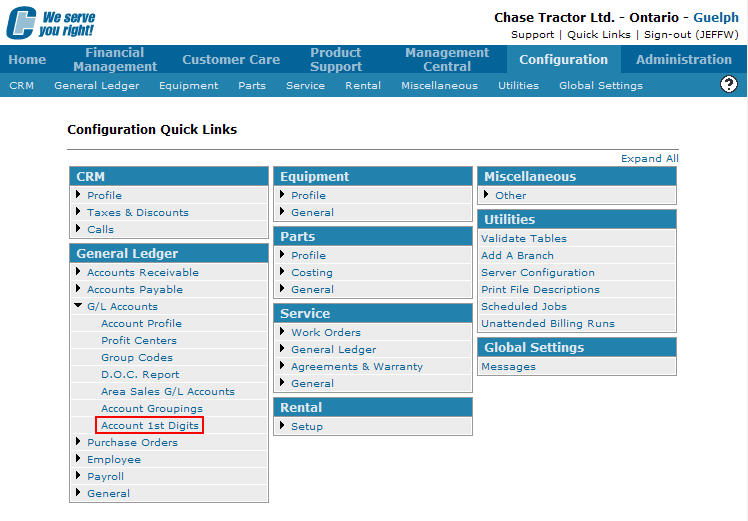Click the company logo in header
Viewport: 748px width, 521px height.
click(x=51, y=22)
